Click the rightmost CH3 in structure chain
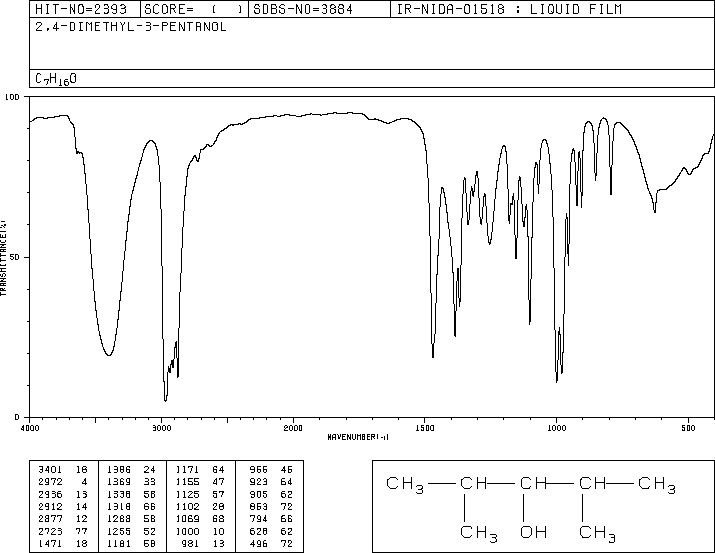This screenshot has height=553, width=715. [657, 485]
